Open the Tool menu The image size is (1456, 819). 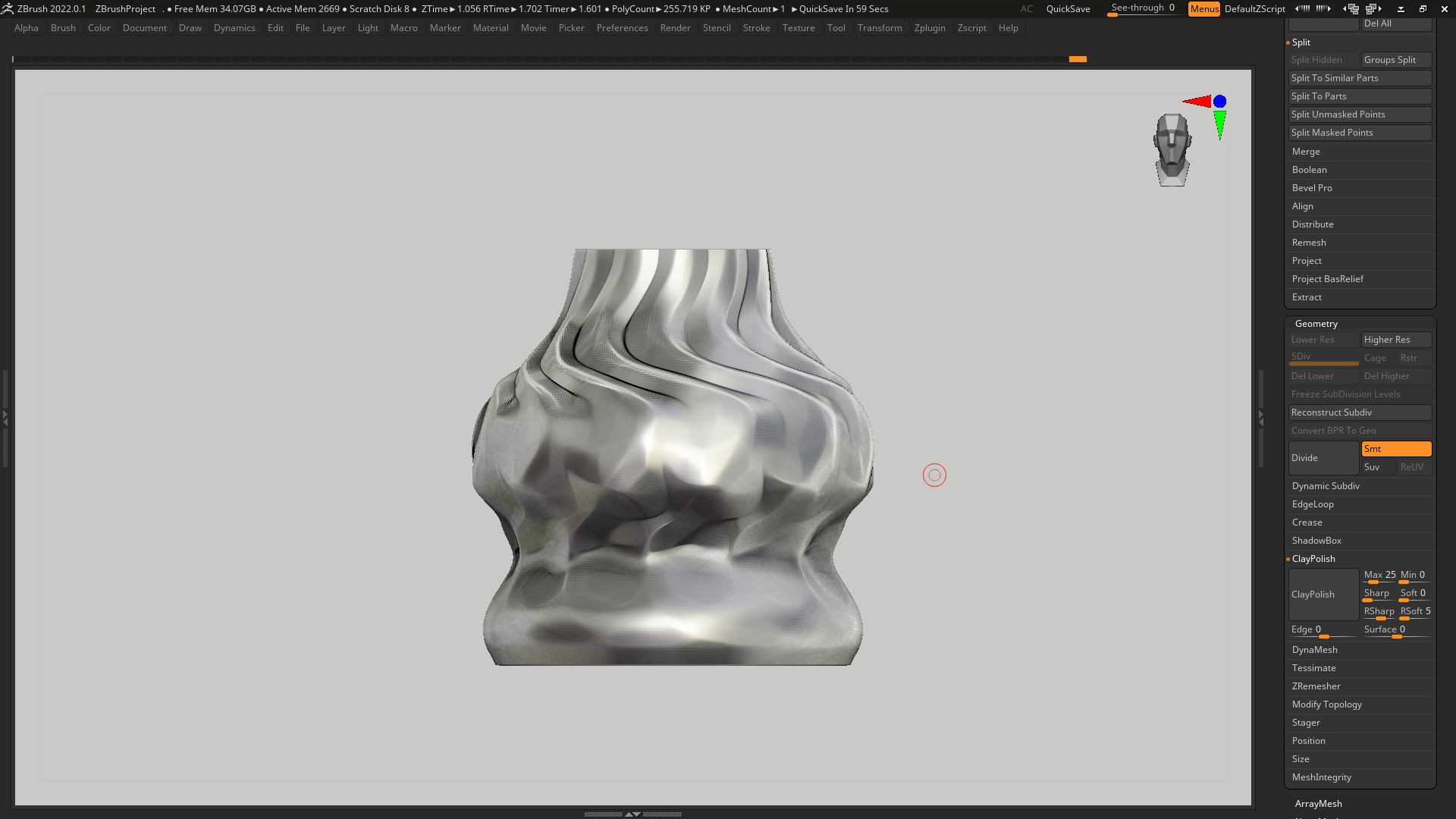[x=836, y=28]
